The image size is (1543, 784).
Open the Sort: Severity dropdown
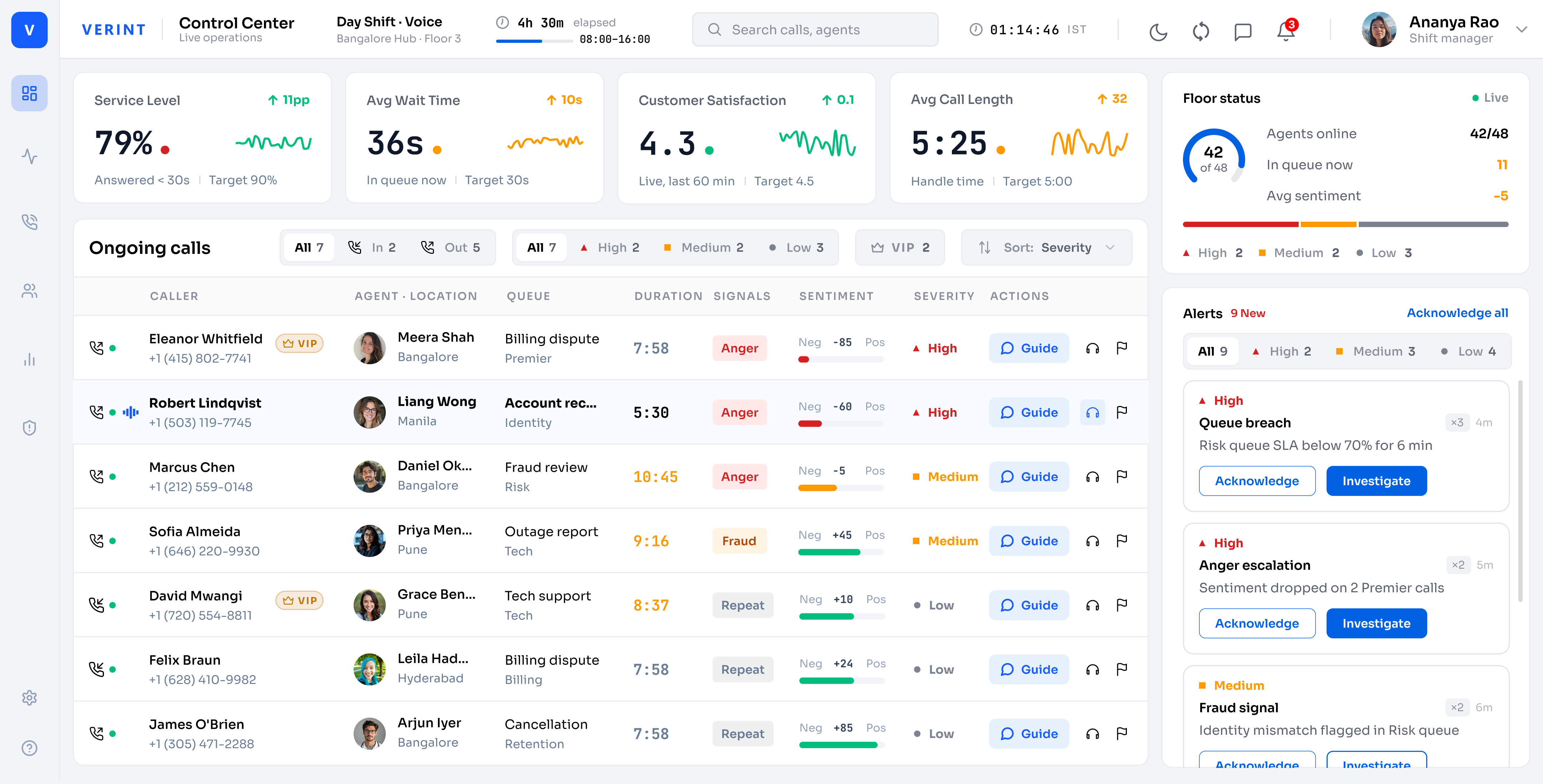click(x=1047, y=247)
